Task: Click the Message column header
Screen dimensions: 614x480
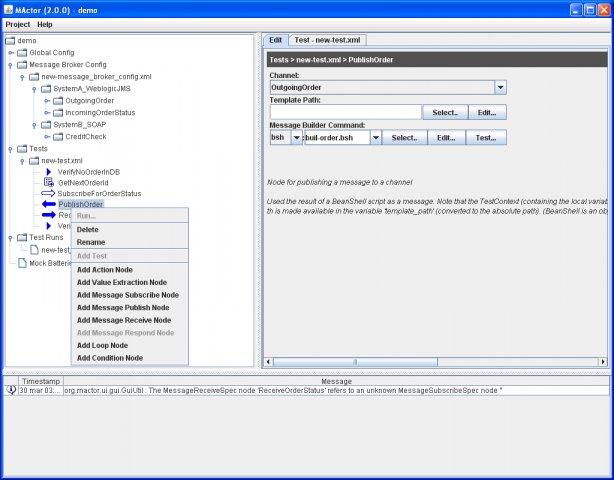Action: pyautogui.click(x=336, y=381)
